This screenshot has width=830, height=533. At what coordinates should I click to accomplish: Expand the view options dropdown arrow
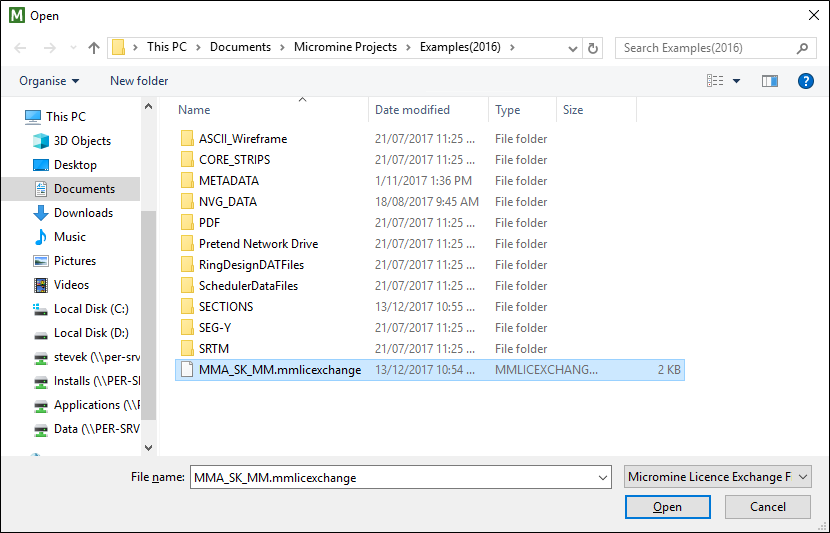point(736,81)
